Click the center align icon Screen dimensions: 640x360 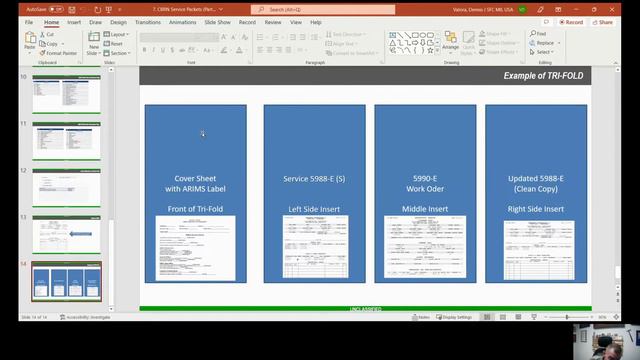(x=269, y=50)
